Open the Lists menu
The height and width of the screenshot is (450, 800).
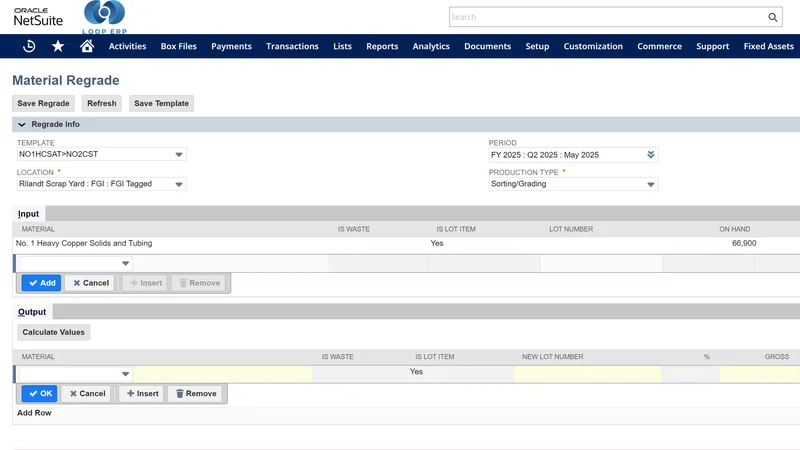(342, 46)
